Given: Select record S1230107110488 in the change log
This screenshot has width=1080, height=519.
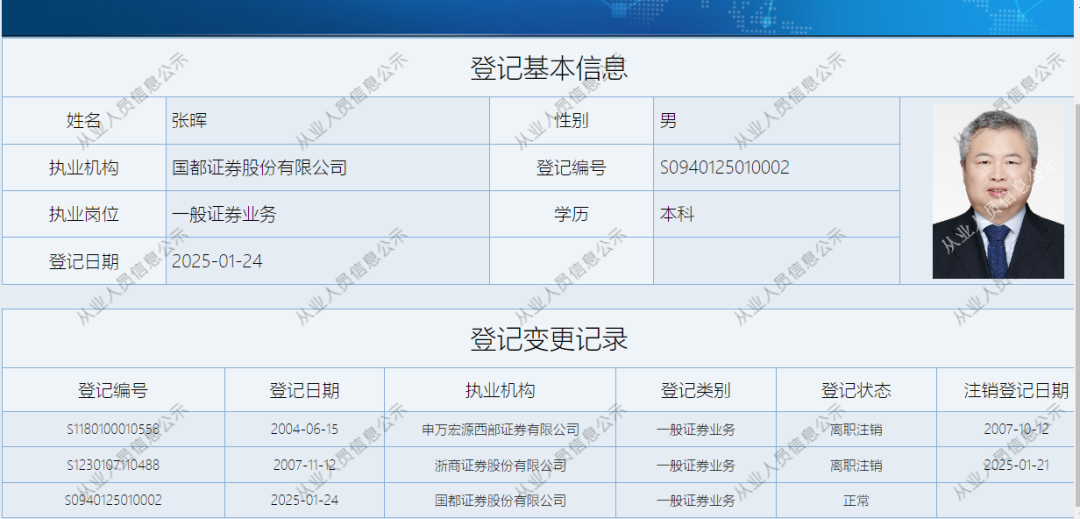Looking at the screenshot, I should 113,465.
